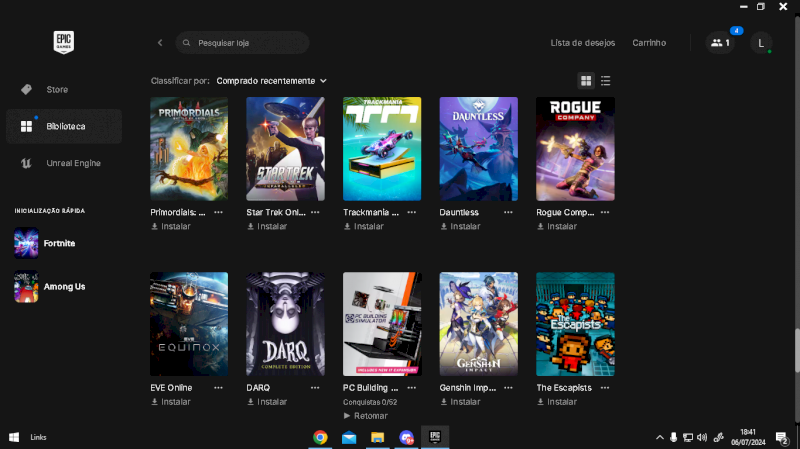Screen dimensions: 800x449
Task: Open the Windows notification center
Action: pos(782,437)
